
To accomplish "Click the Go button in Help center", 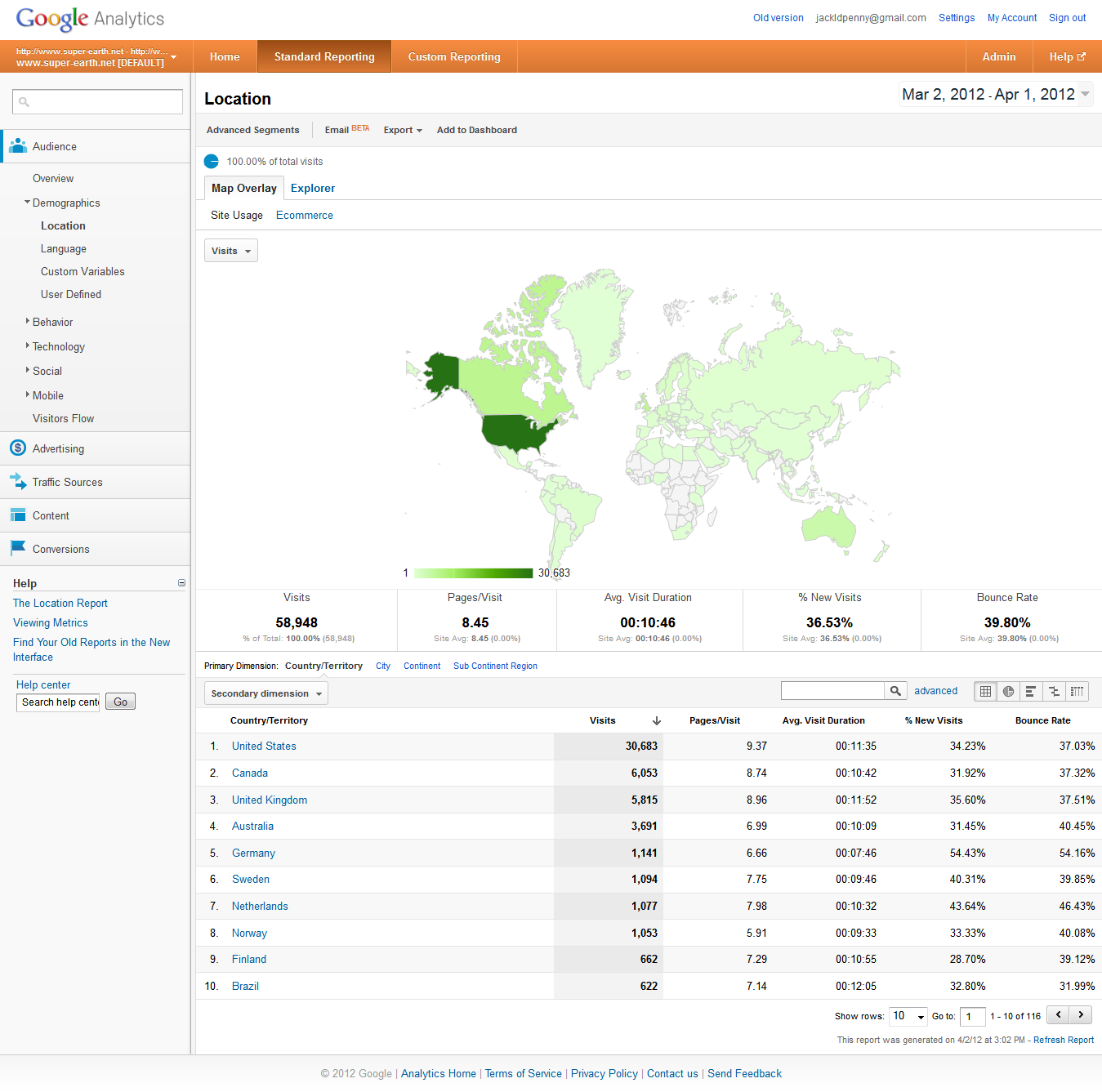I will (x=120, y=702).
